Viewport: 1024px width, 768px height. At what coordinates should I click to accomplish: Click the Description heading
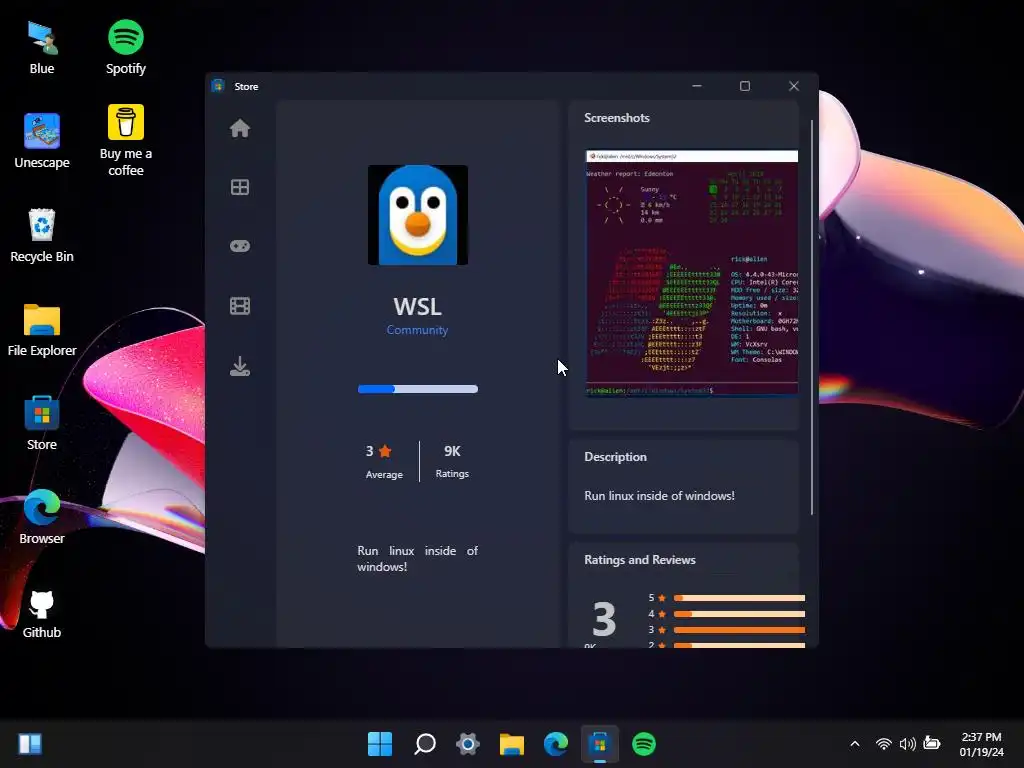point(615,456)
